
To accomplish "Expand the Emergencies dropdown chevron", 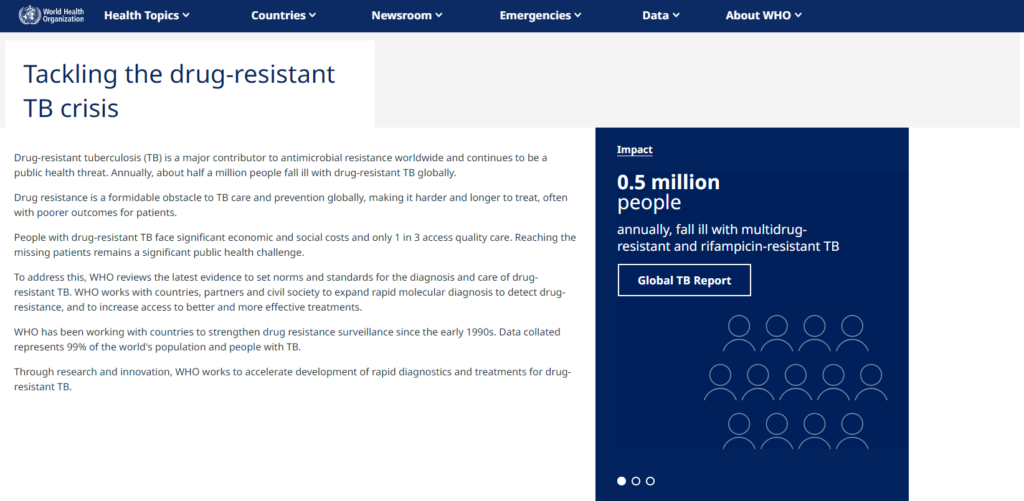I will [577, 15].
